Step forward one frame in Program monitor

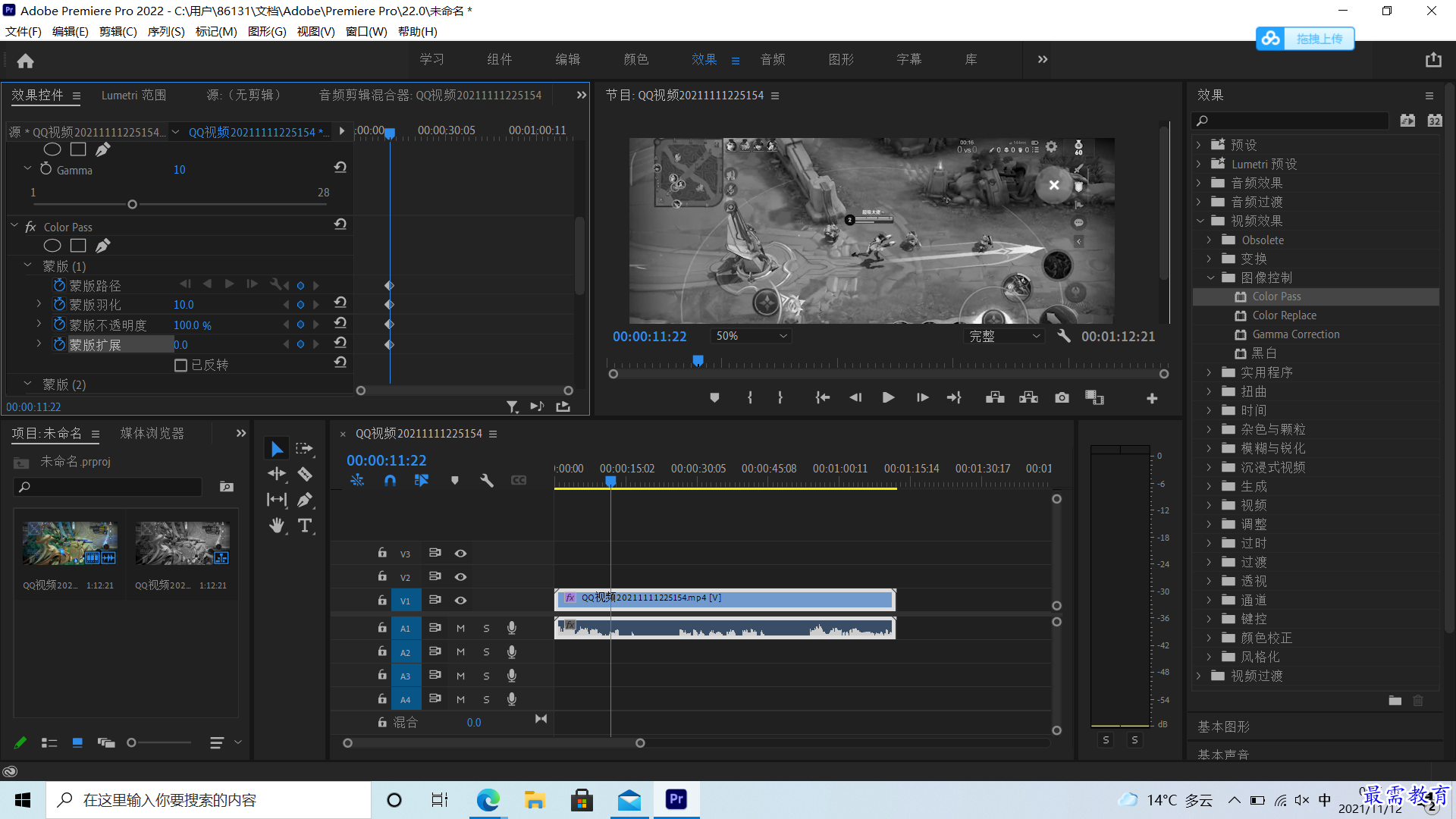(922, 397)
